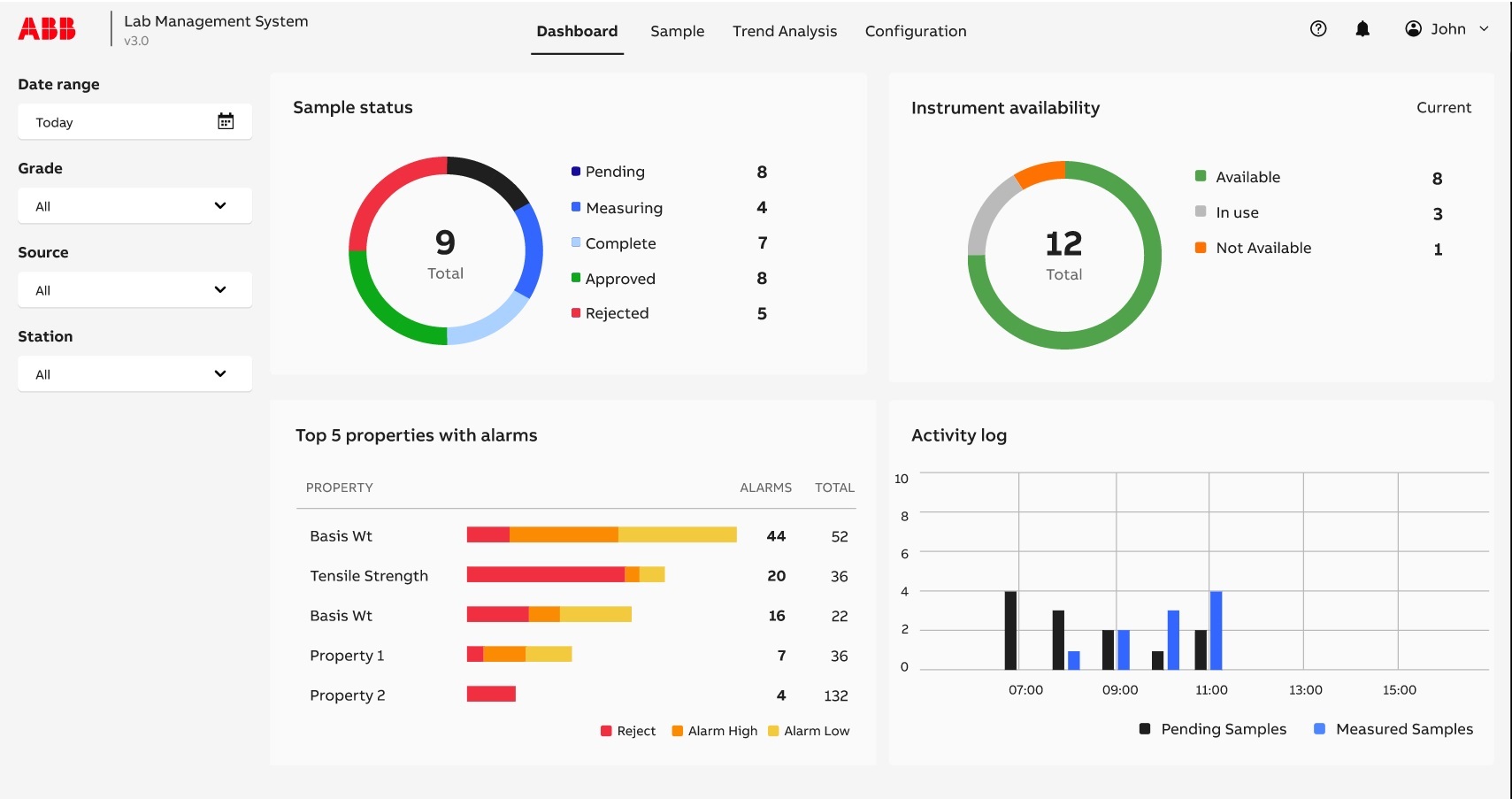Image resolution: width=1512 pixels, height=799 pixels.
Task: Click the ABB logo
Action: tap(47, 29)
